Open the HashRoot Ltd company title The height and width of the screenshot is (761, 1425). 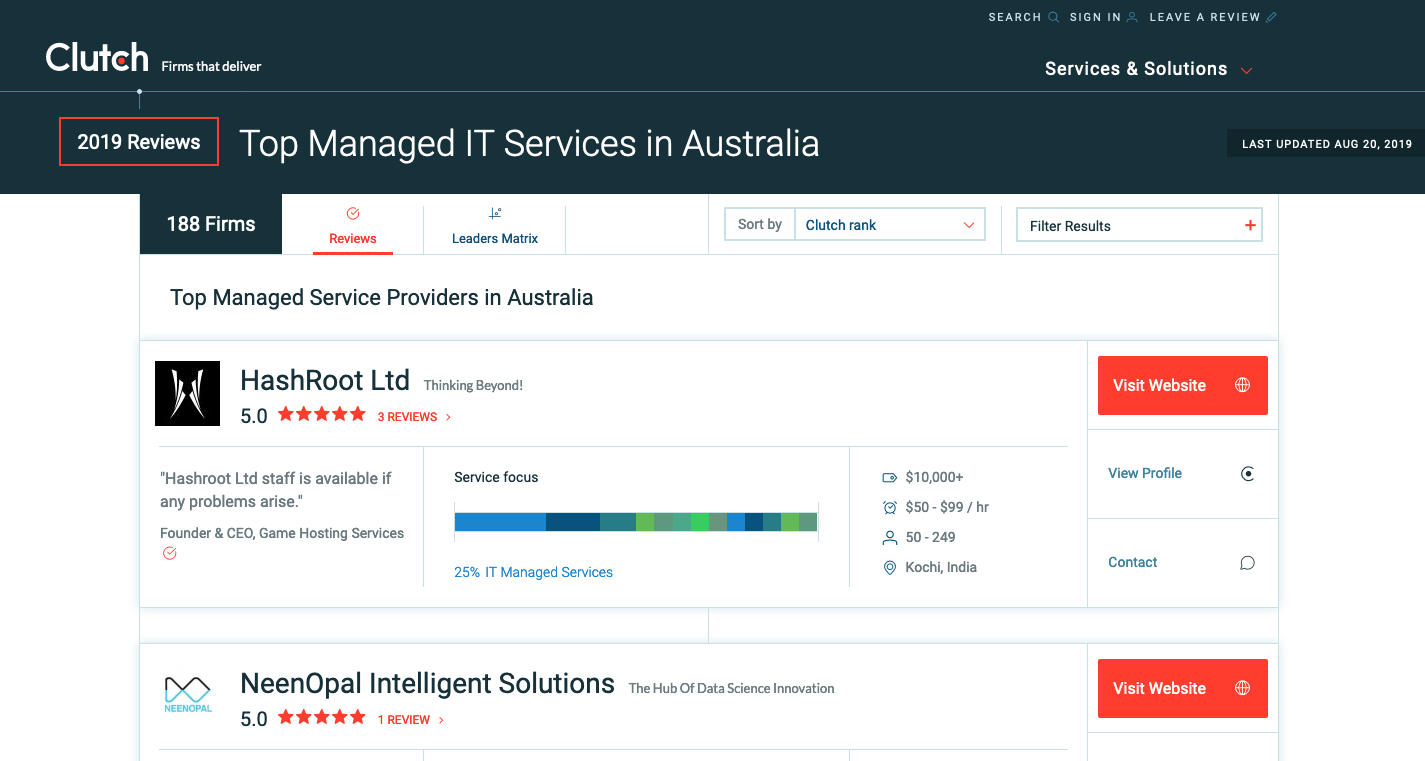(325, 380)
